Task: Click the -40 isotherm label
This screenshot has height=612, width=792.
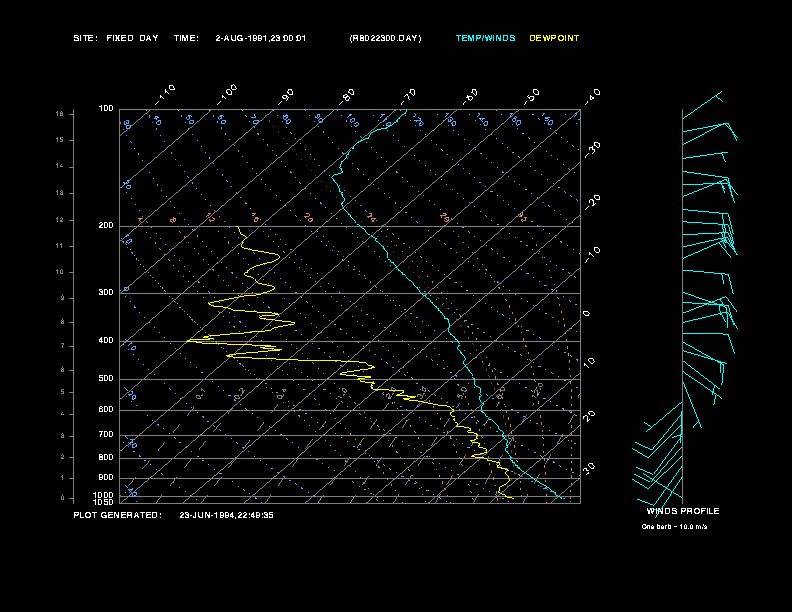Action: [x=592, y=96]
